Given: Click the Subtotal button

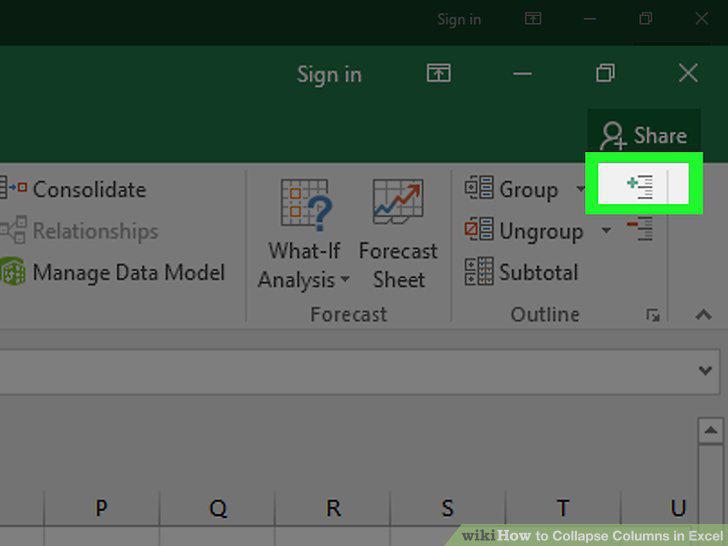Looking at the screenshot, I should (x=521, y=271).
